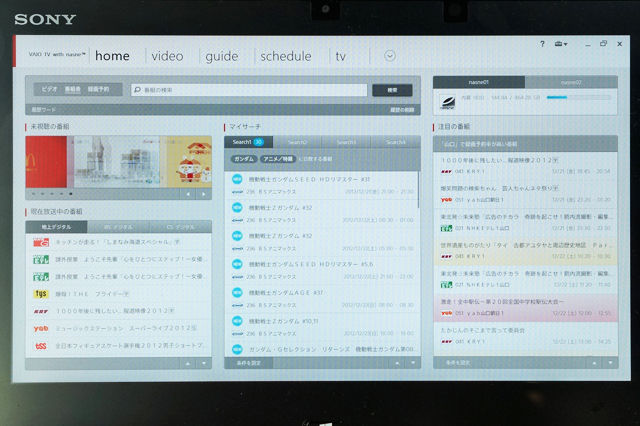Select the ビデオ search scope option
Viewport: 640px width, 426px height.
pos(49,89)
